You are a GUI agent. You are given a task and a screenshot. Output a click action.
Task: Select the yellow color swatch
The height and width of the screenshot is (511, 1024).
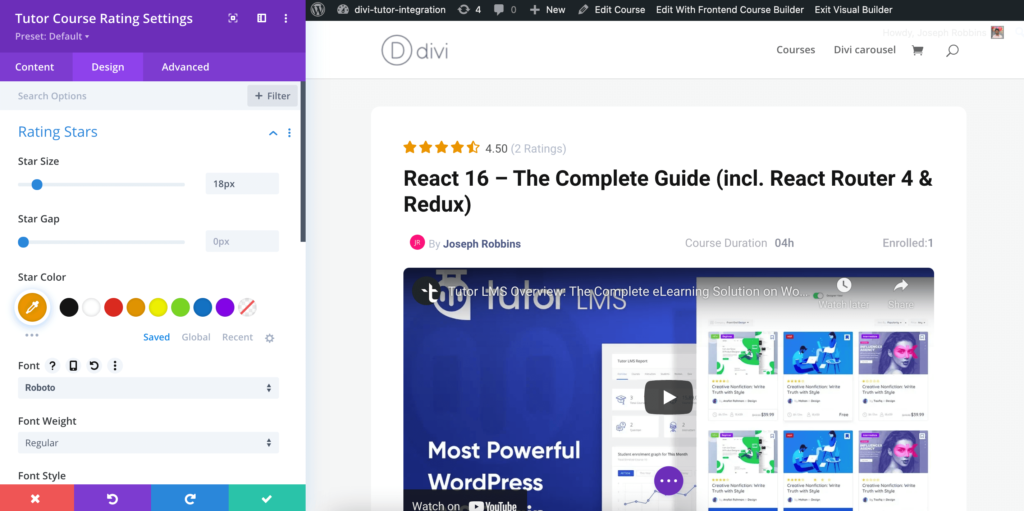point(158,307)
